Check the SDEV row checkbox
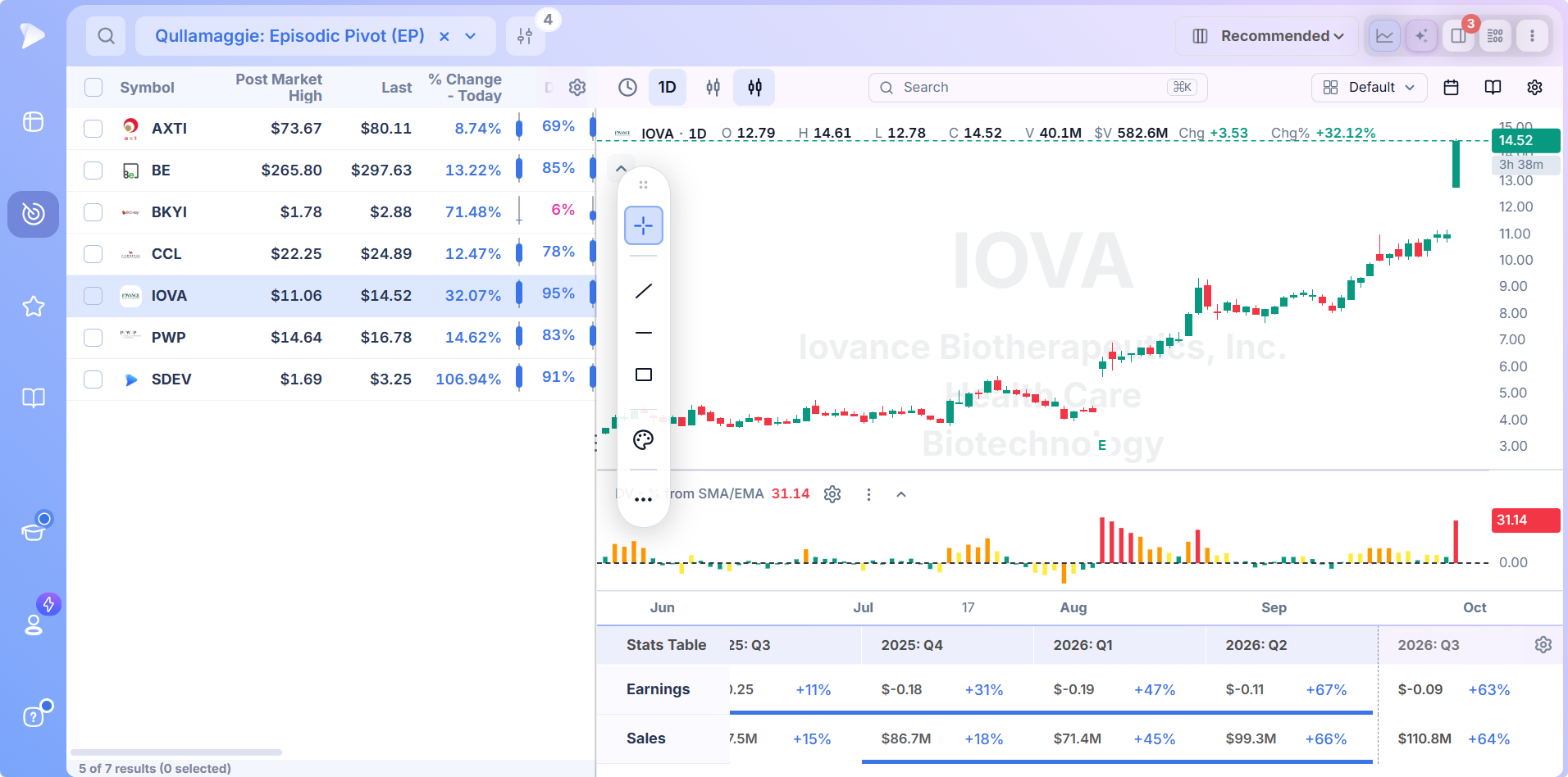 [93, 379]
